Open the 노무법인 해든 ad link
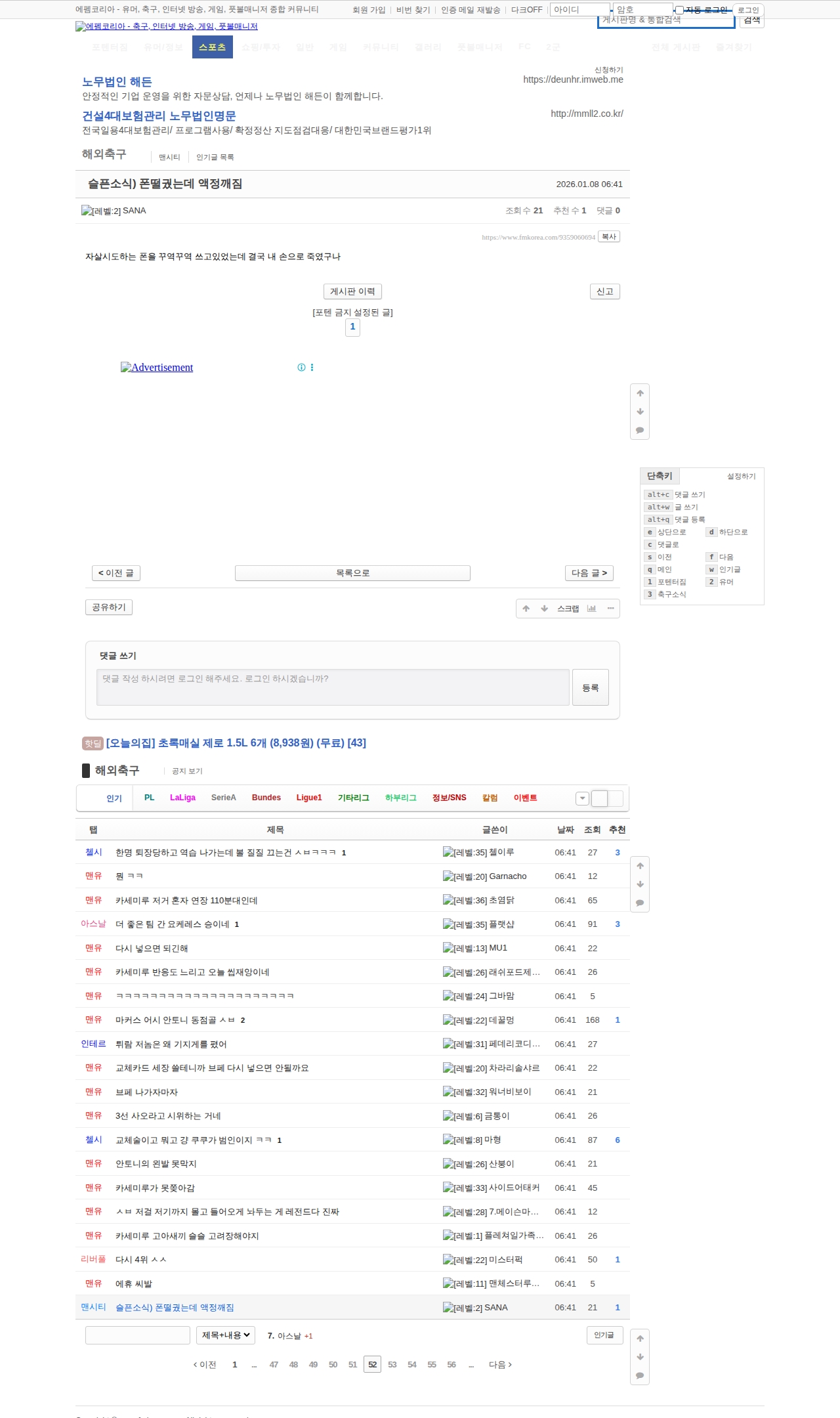The width and height of the screenshot is (840, 1418). [x=117, y=81]
